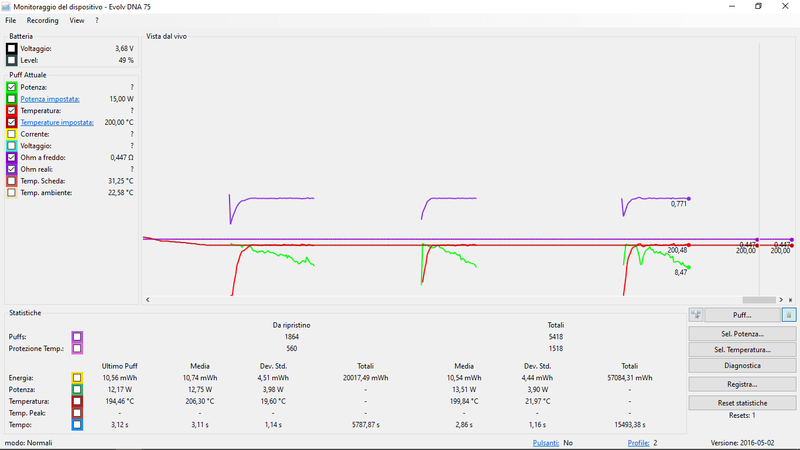The image size is (800, 450).
Task: Open the Potenza impostata link
Action: pos(50,99)
